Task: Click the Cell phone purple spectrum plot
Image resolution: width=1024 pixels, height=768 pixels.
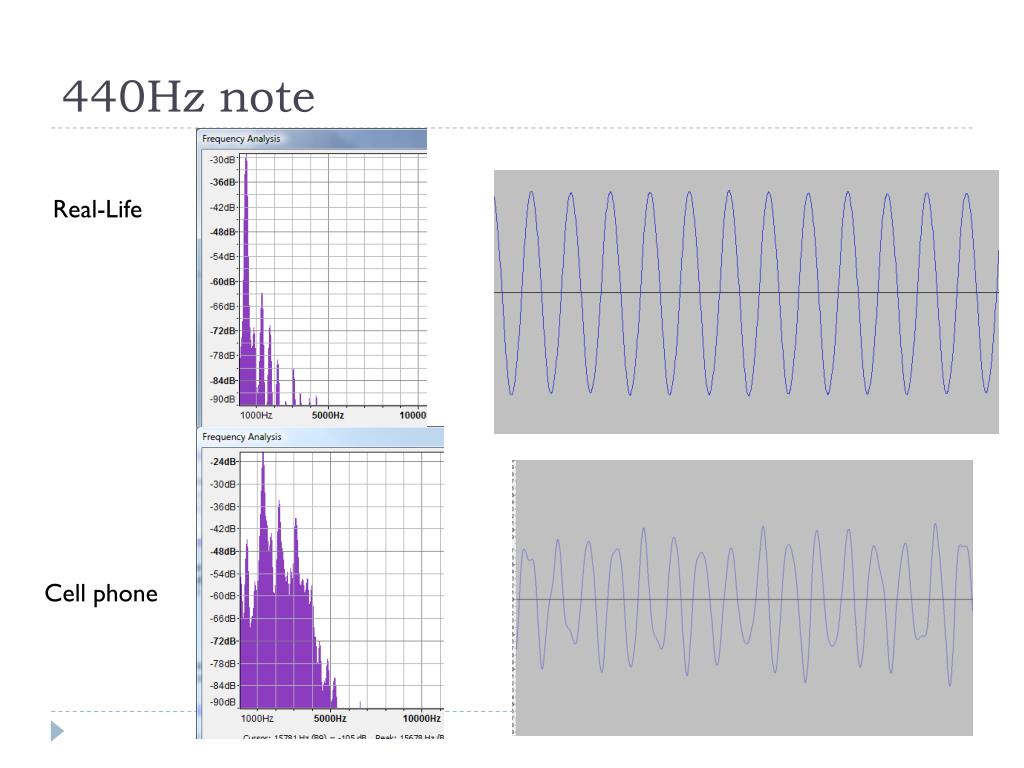Action: [x=342, y=581]
